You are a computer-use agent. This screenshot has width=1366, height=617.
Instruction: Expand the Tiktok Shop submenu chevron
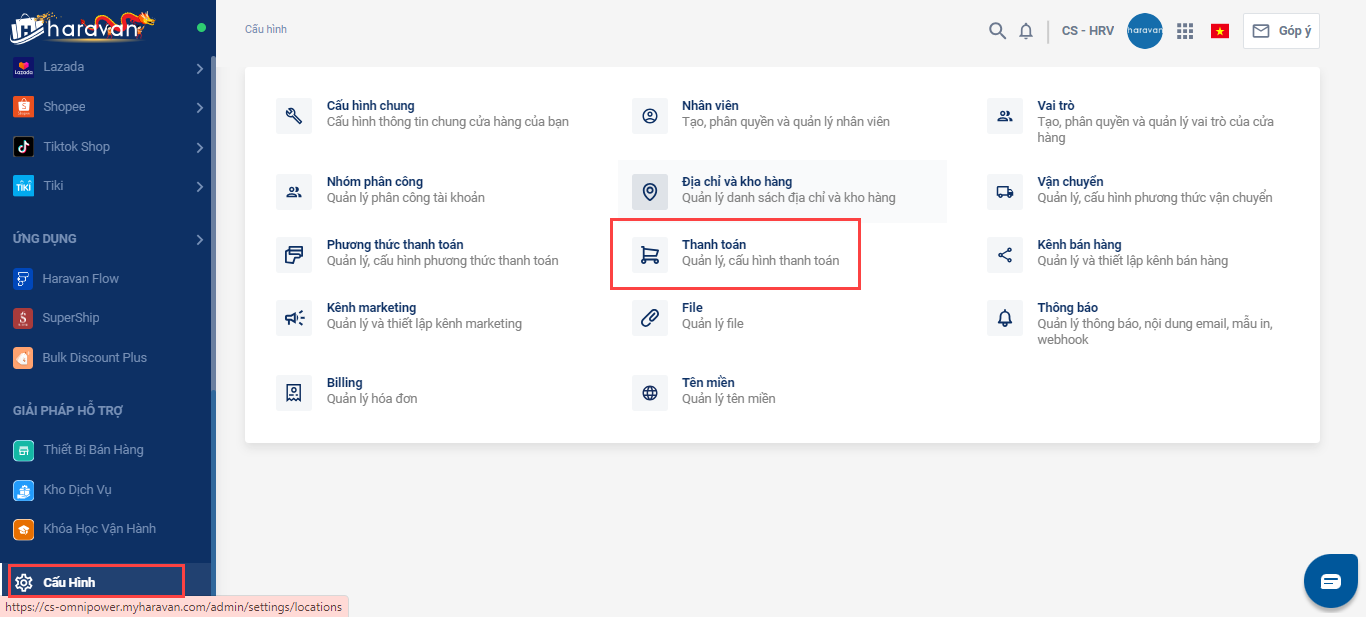coord(200,147)
